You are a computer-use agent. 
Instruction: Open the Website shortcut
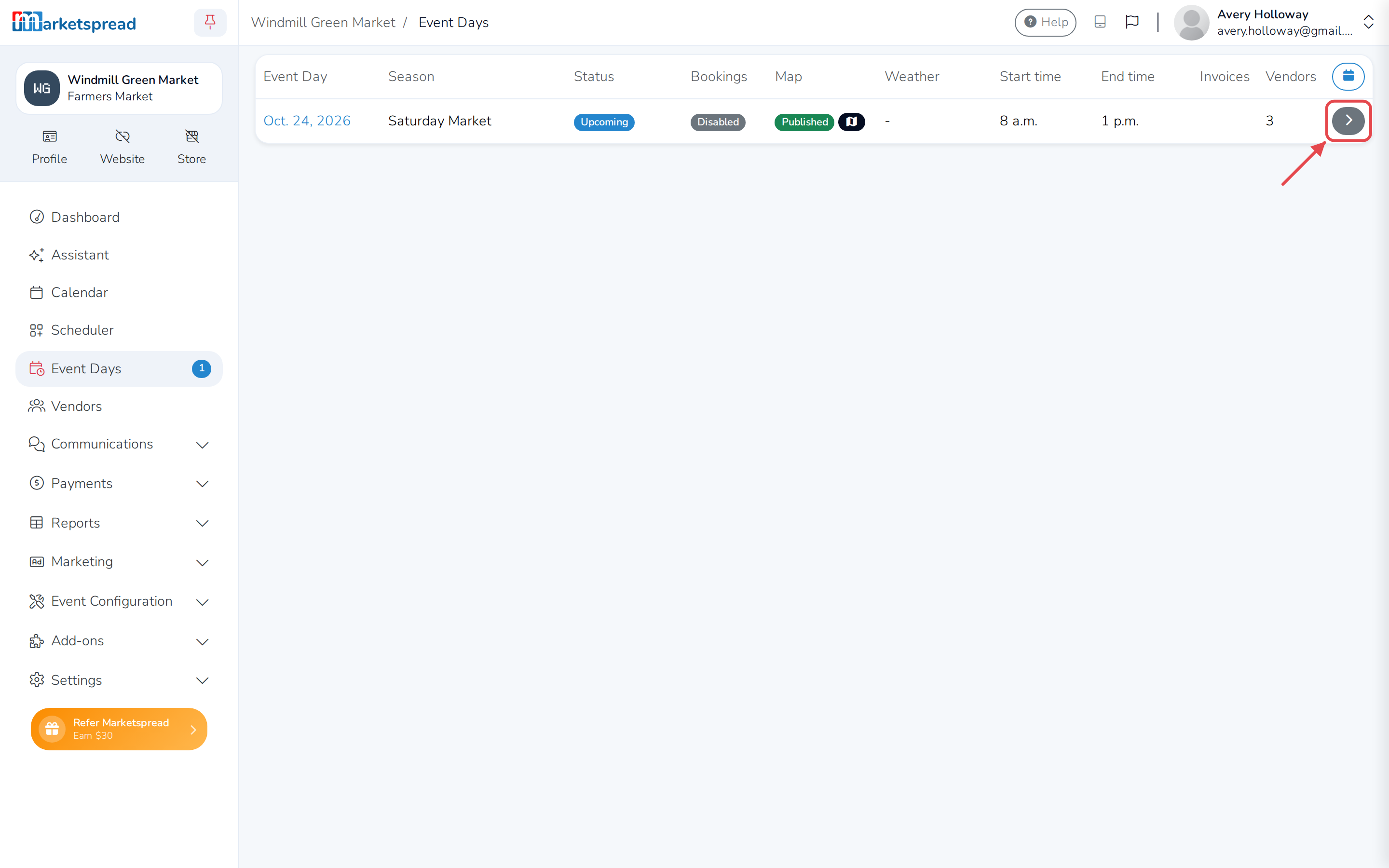122,148
